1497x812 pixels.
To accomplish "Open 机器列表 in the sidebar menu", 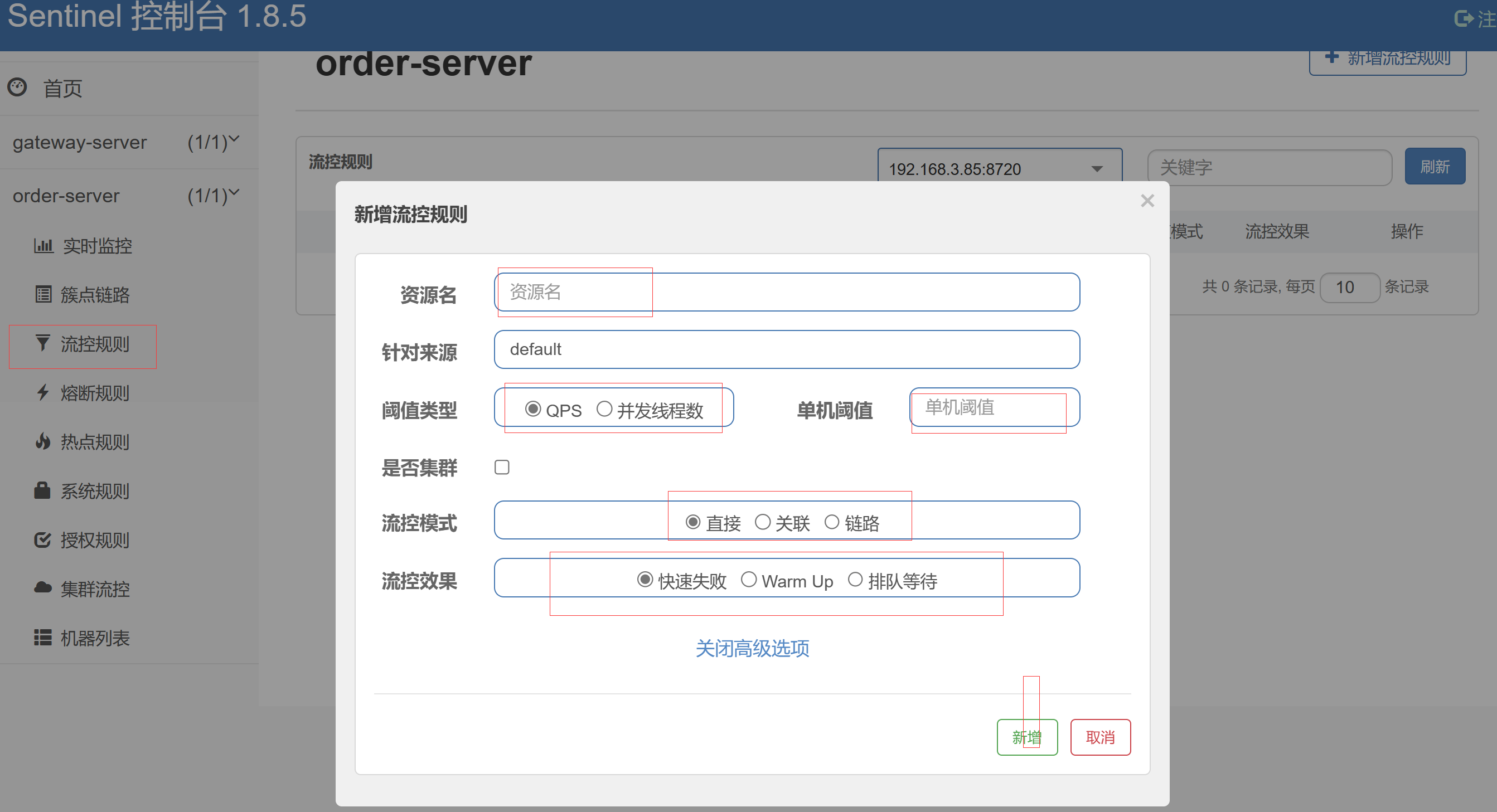I will 95,638.
